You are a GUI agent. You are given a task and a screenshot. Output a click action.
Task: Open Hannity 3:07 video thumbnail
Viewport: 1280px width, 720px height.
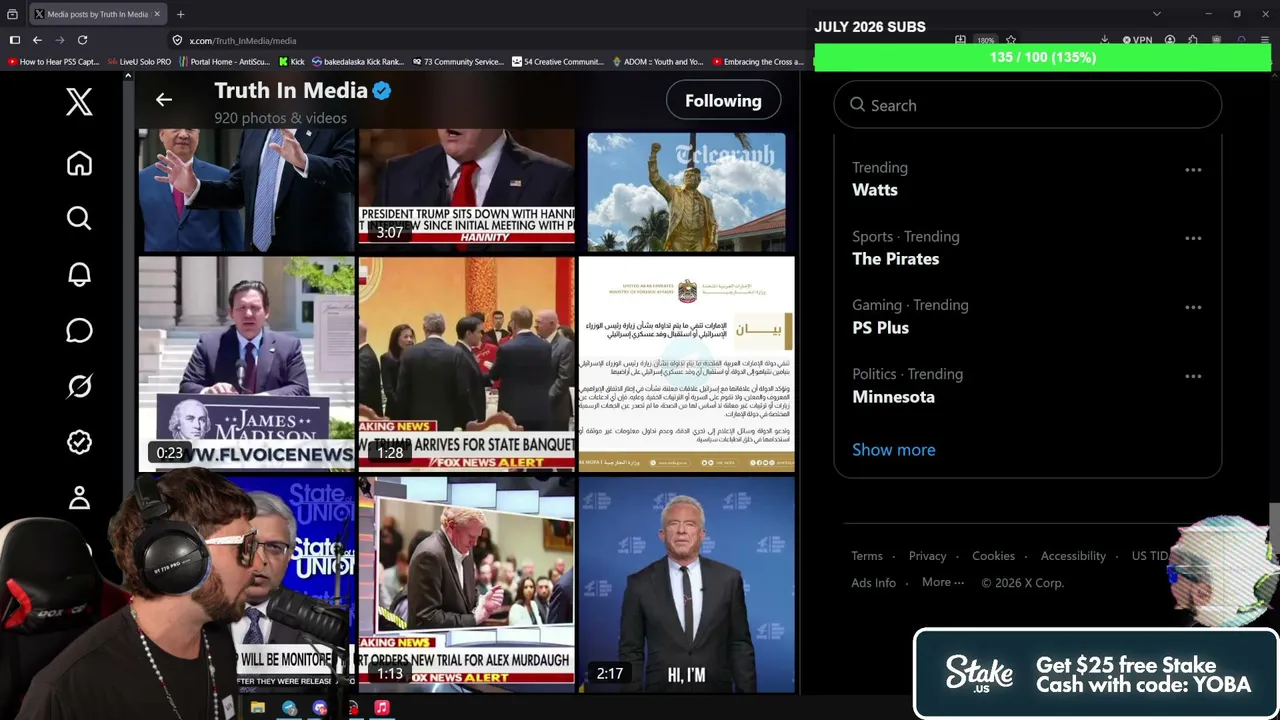pos(466,191)
